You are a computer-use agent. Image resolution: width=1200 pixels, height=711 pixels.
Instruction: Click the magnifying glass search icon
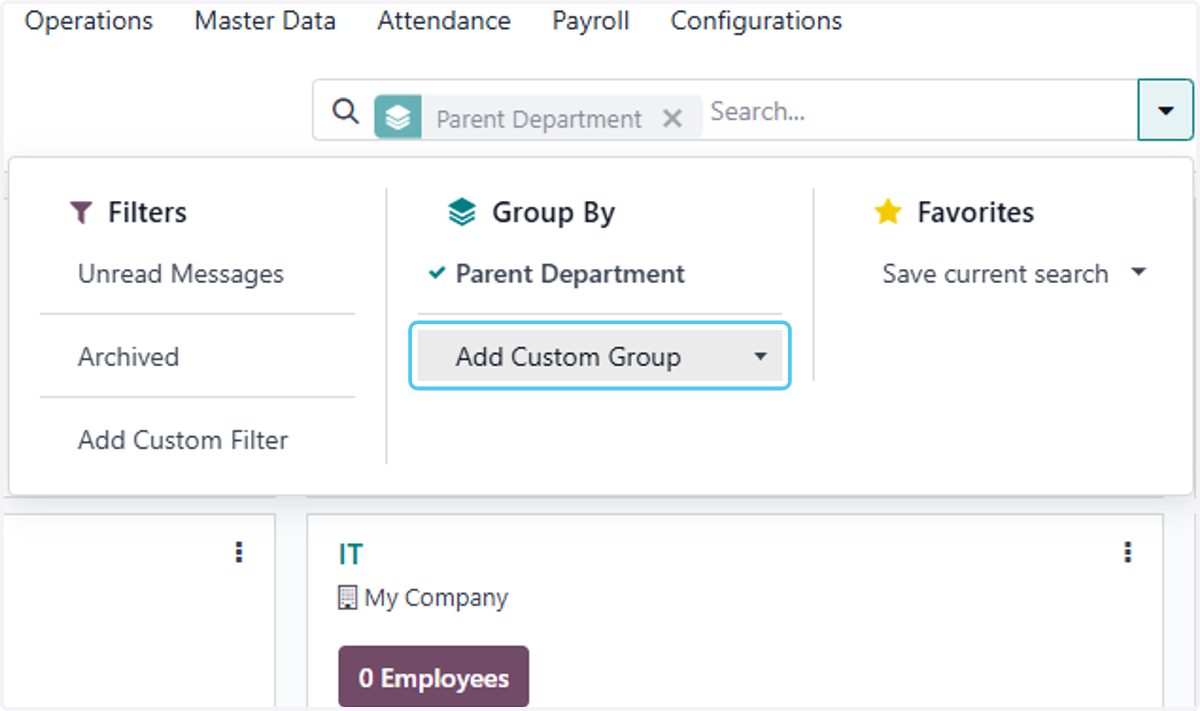[345, 111]
